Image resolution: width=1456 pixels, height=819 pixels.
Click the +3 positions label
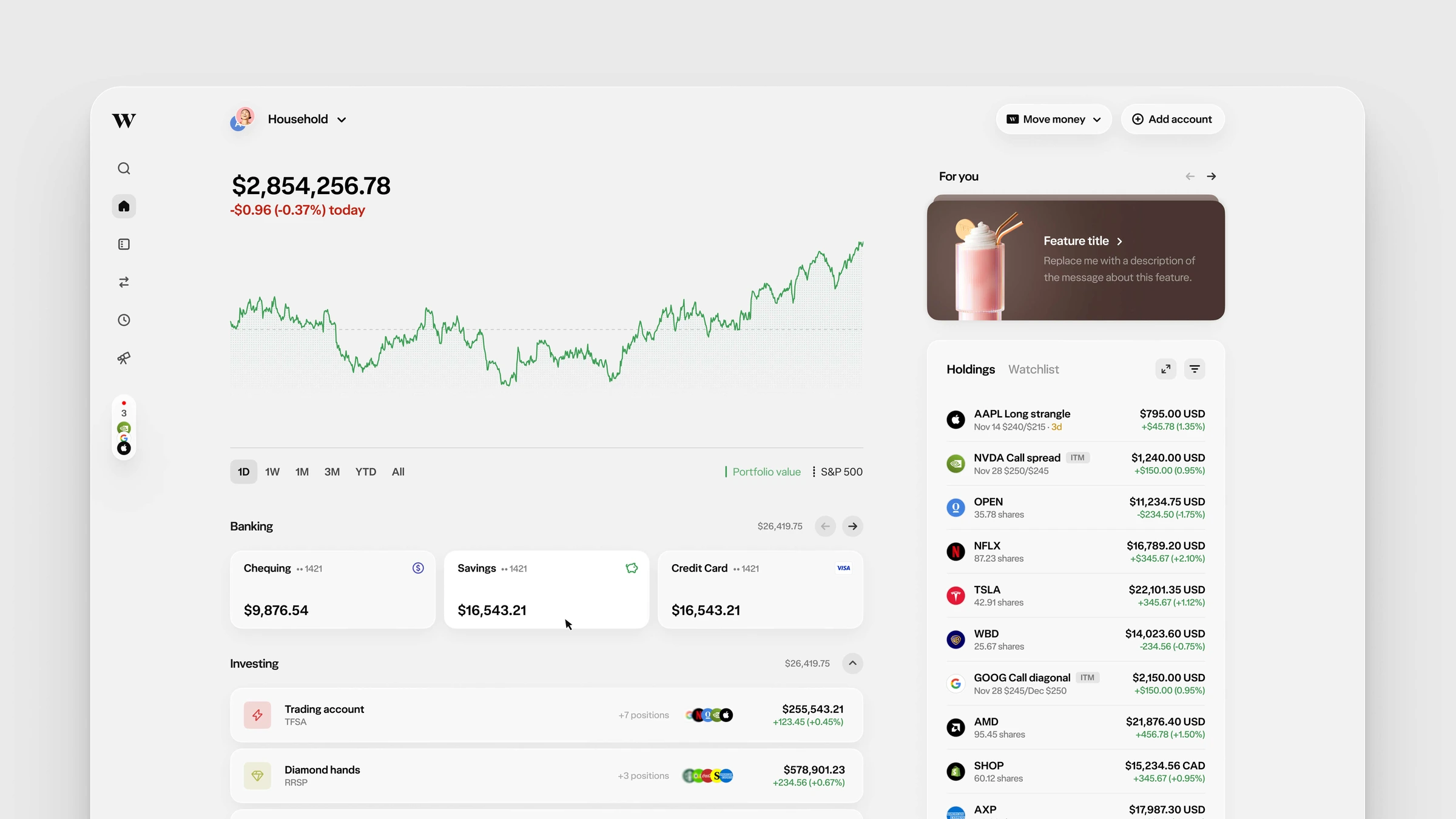[643, 776]
